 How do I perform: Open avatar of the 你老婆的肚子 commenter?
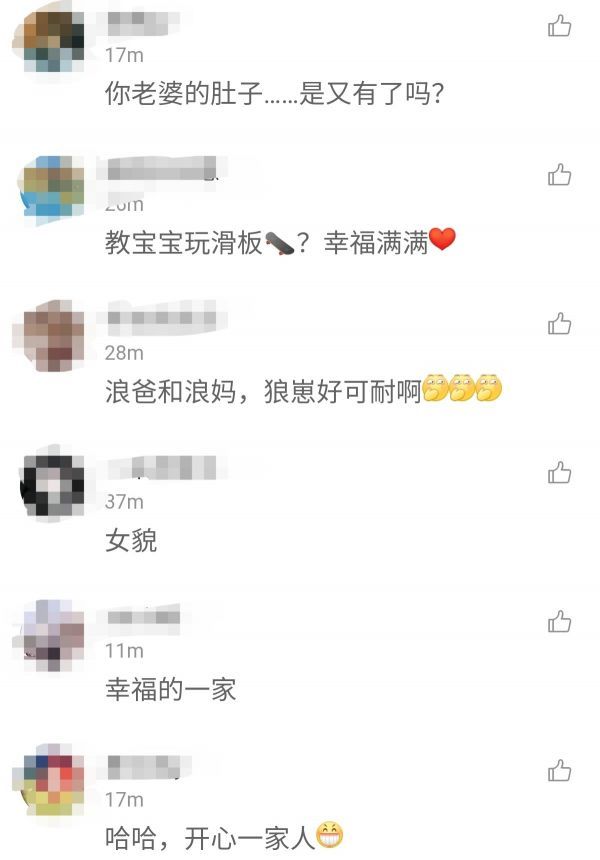click(x=49, y=39)
